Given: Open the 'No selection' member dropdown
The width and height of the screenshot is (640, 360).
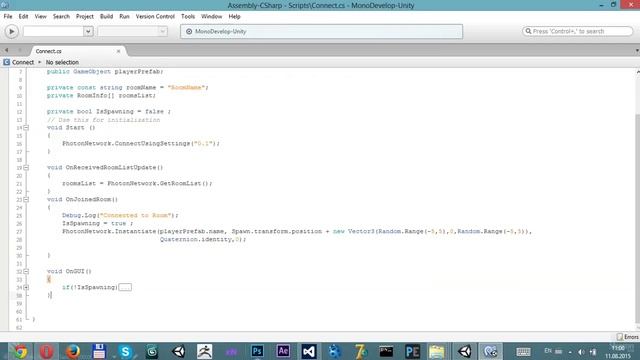Looking at the screenshot, I should [62, 62].
